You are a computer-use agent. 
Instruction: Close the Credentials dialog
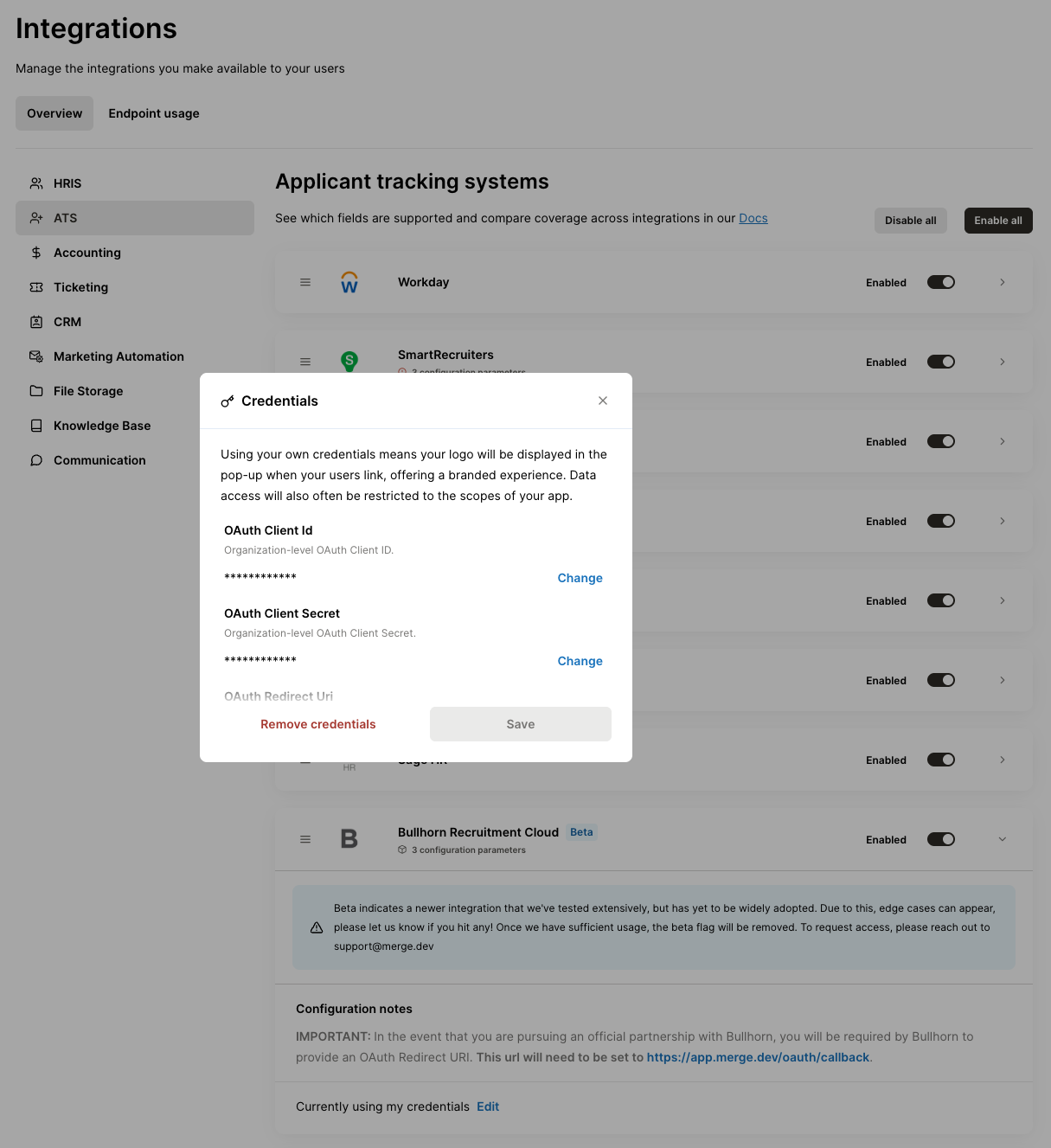(x=602, y=401)
